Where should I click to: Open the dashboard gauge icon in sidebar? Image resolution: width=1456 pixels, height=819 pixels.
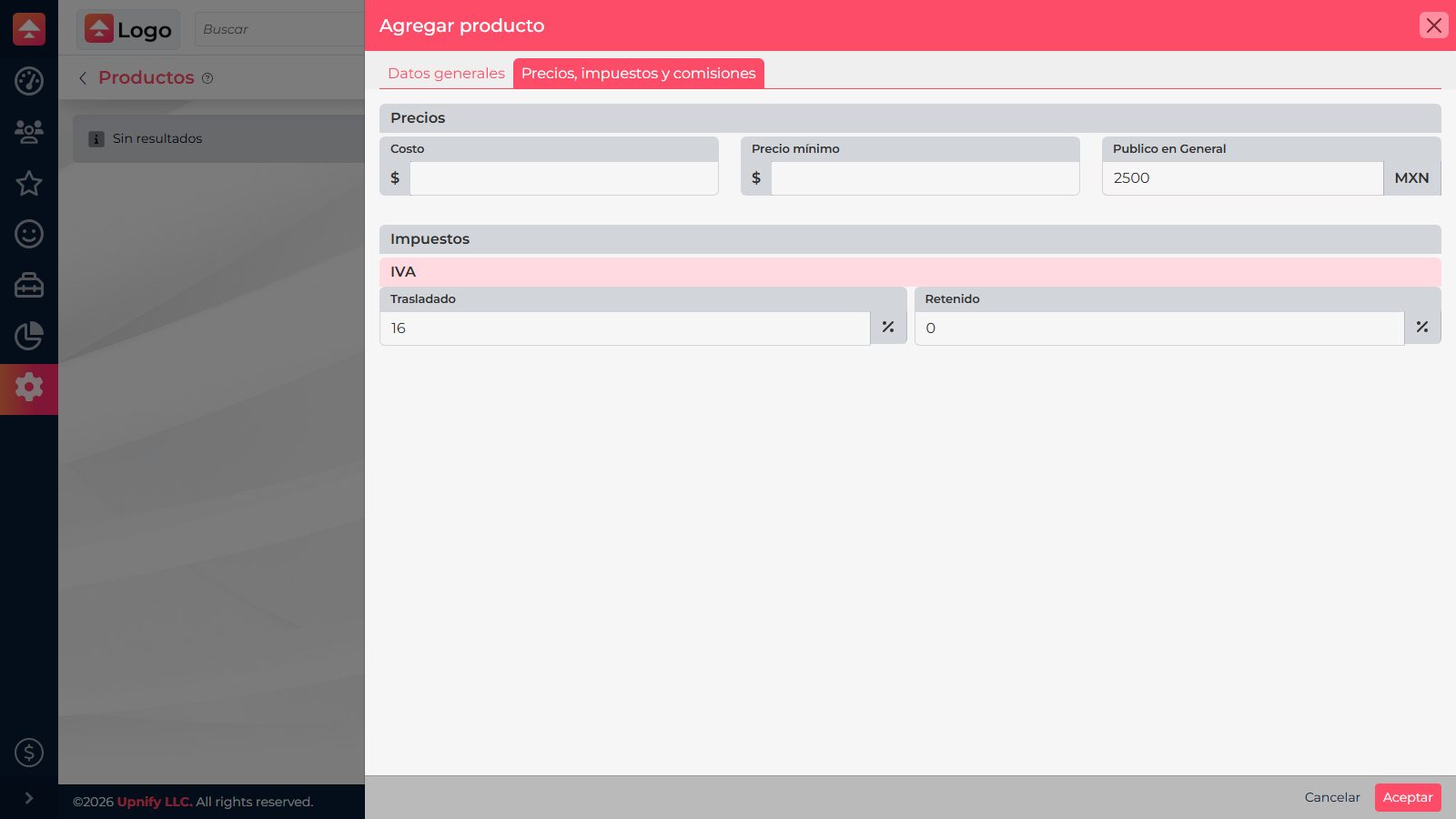[x=29, y=81]
